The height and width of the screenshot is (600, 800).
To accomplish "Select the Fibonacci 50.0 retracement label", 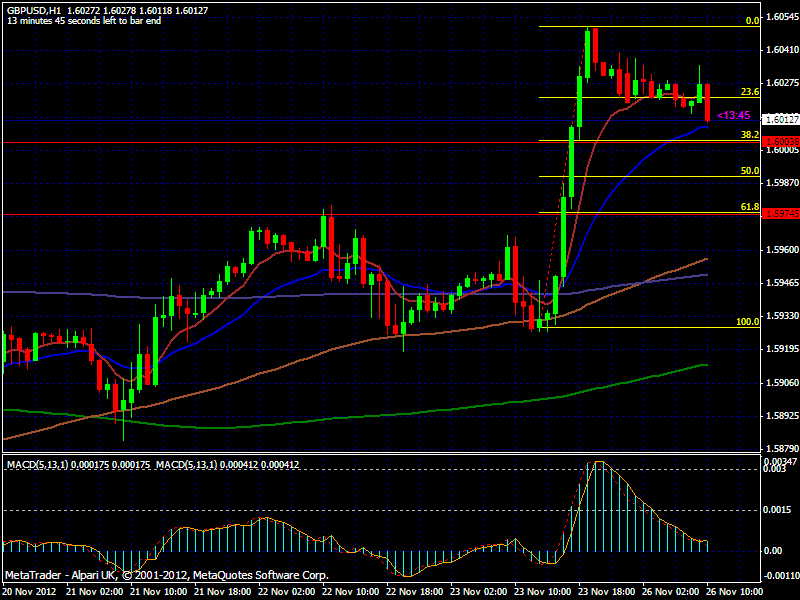I will tap(749, 171).
